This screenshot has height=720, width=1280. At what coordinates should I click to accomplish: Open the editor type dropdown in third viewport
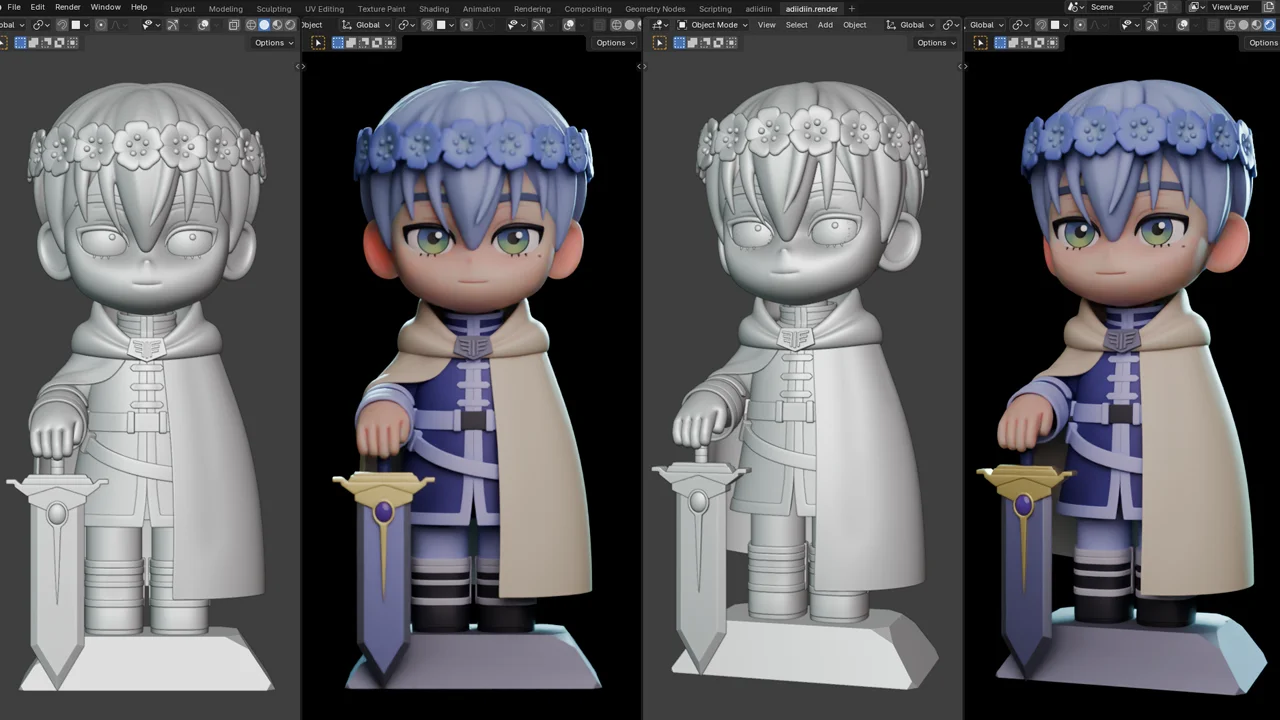pyautogui.click(x=659, y=25)
